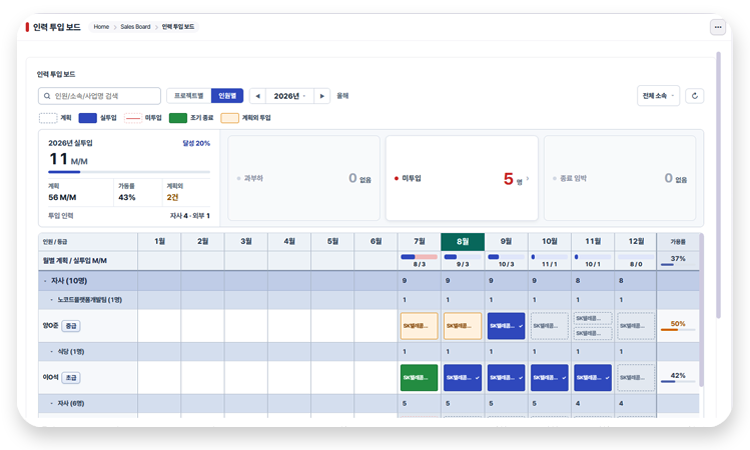Click the 계획 dashed legend swatch
Screen dimensions: 750x450
pos(48,118)
